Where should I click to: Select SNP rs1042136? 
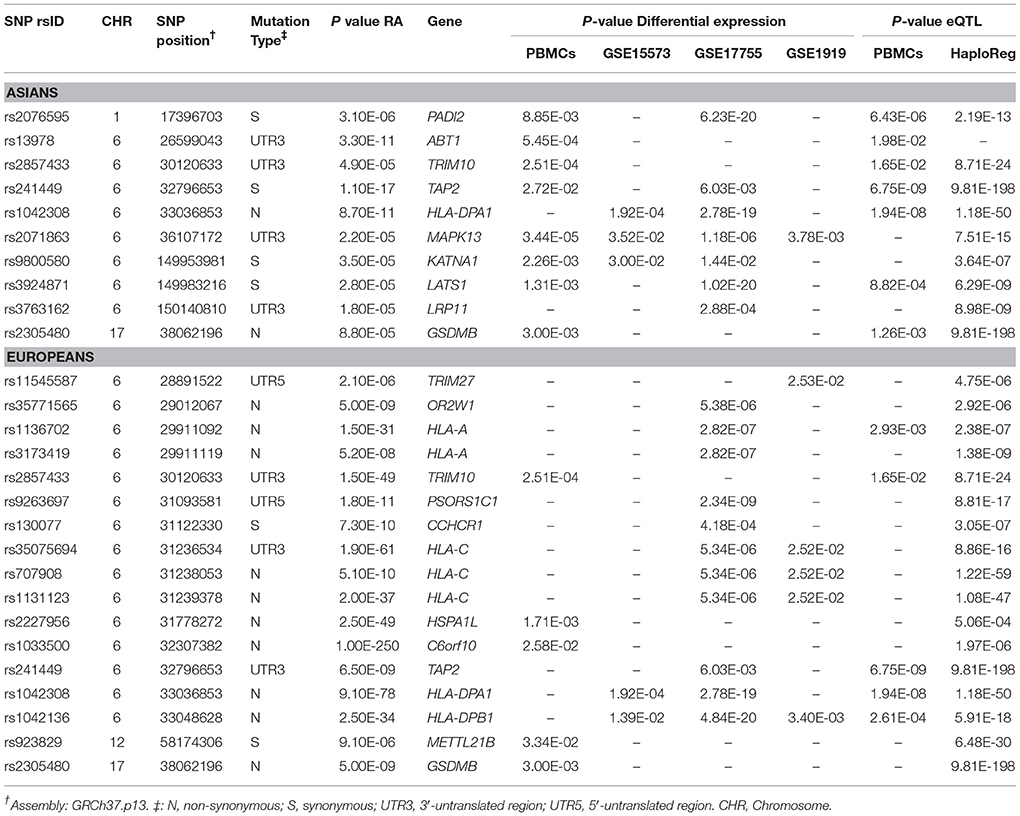pos(36,718)
